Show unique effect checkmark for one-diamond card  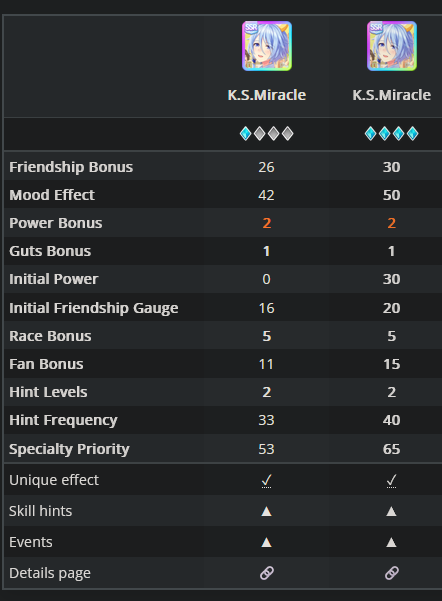click(x=266, y=480)
